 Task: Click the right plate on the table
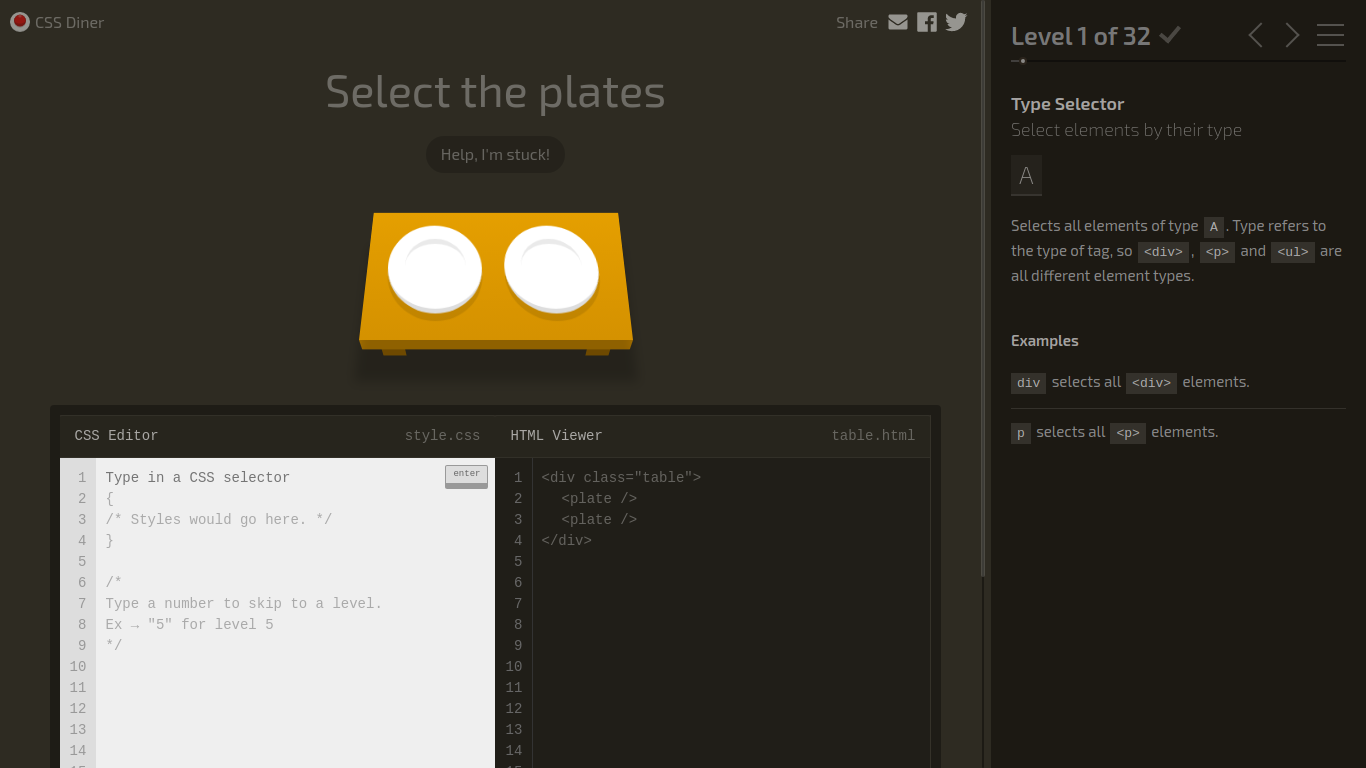point(551,269)
